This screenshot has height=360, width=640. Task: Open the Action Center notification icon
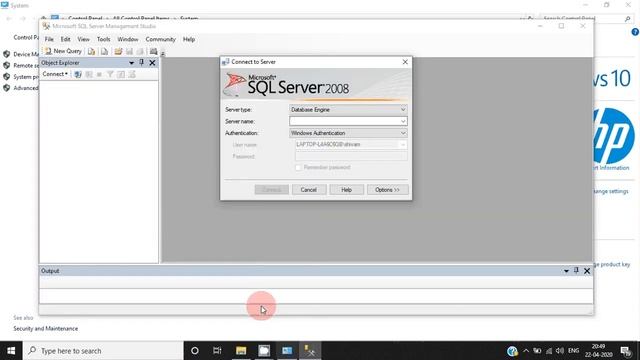point(626,351)
